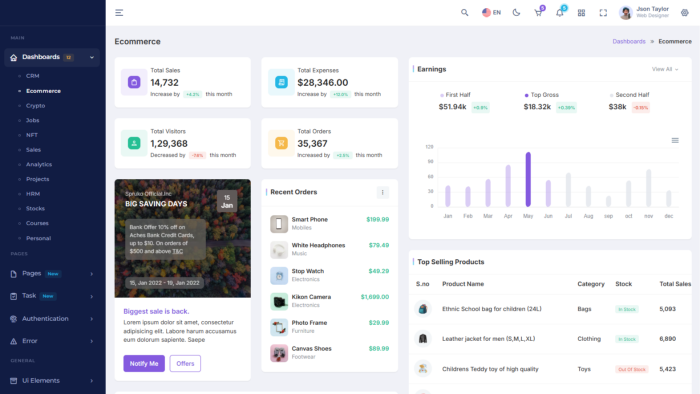
Task: Toggle fullscreen mode icon
Action: 603,12
